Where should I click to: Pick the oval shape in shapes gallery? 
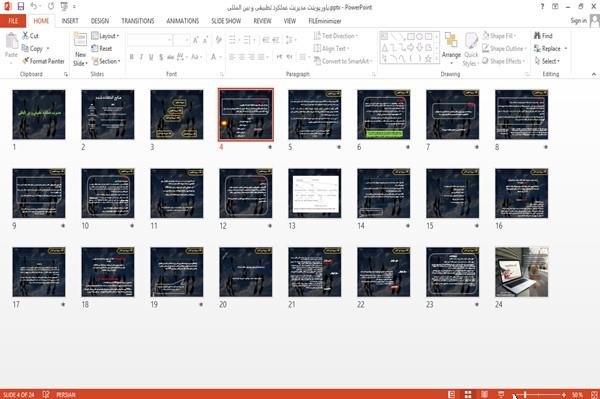[419, 37]
